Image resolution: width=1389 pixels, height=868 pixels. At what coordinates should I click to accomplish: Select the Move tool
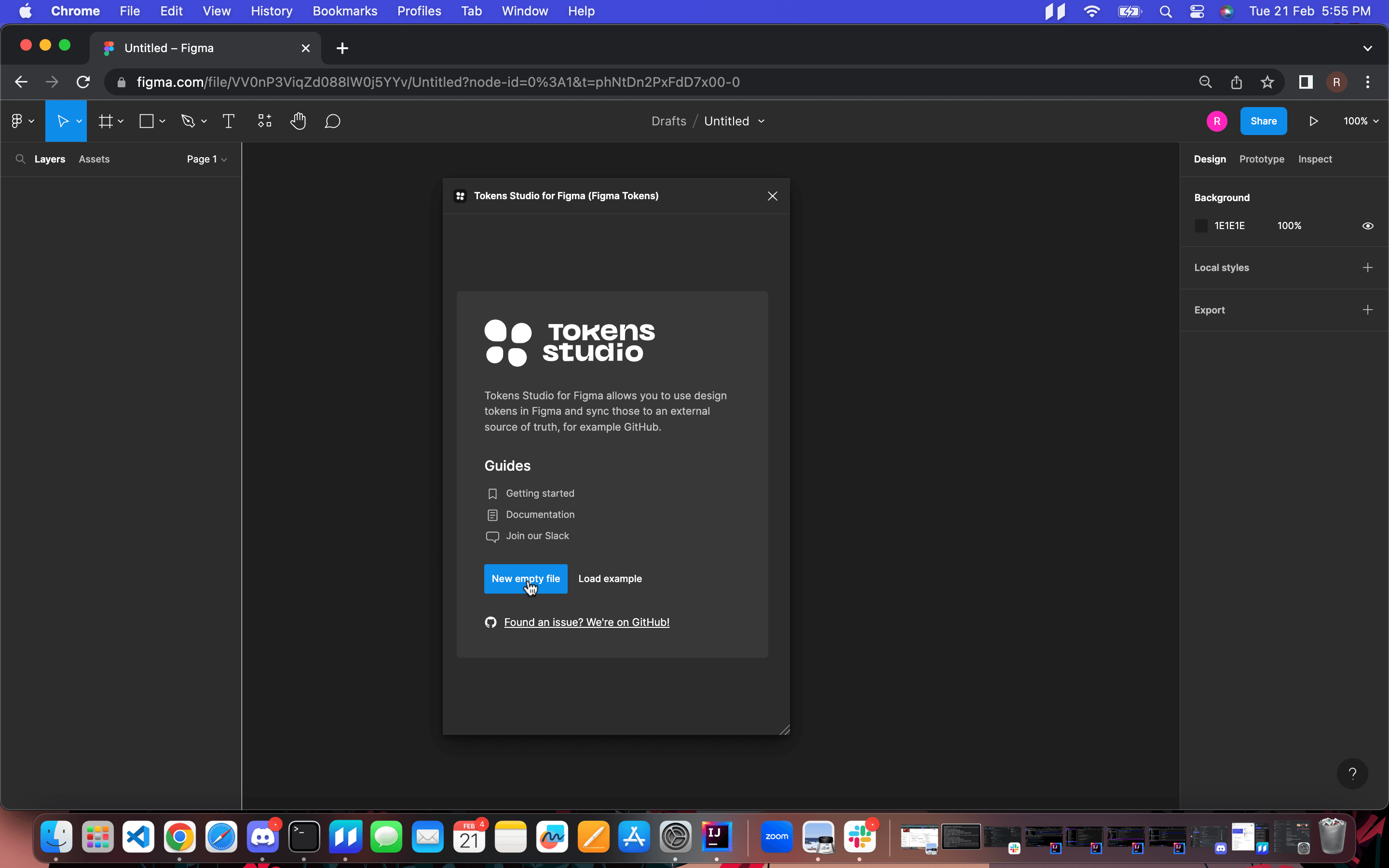click(x=63, y=121)
